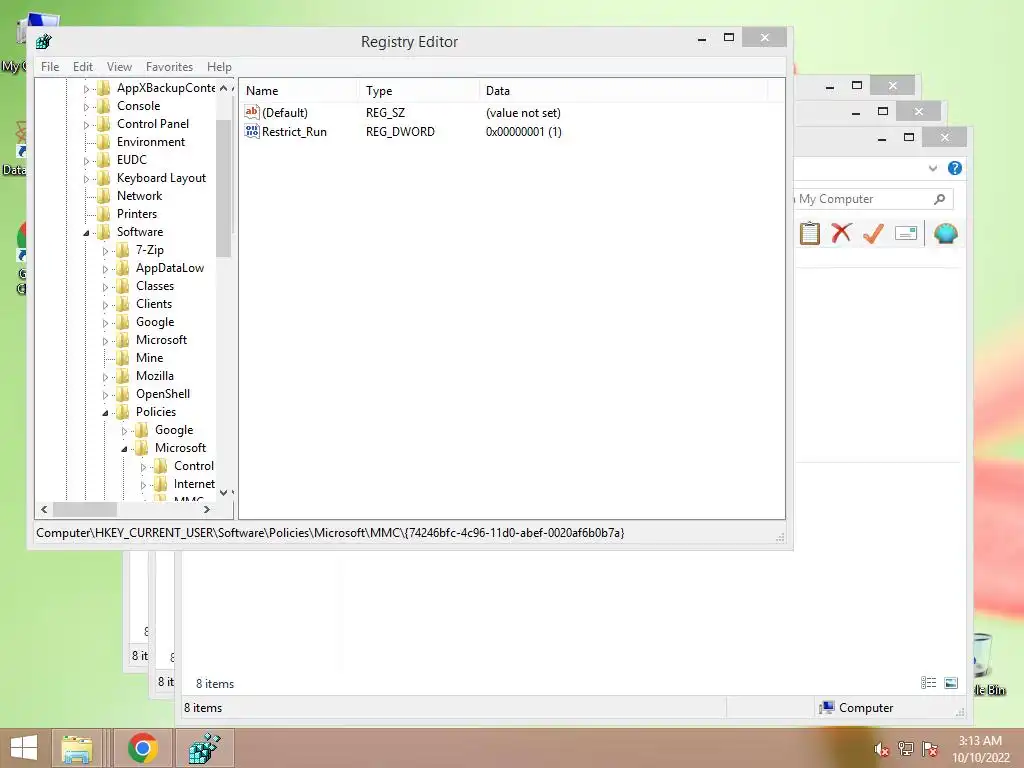Click the Registry Editor title bar icon
Screen dimensions: 1024x768
click(44, 42)
